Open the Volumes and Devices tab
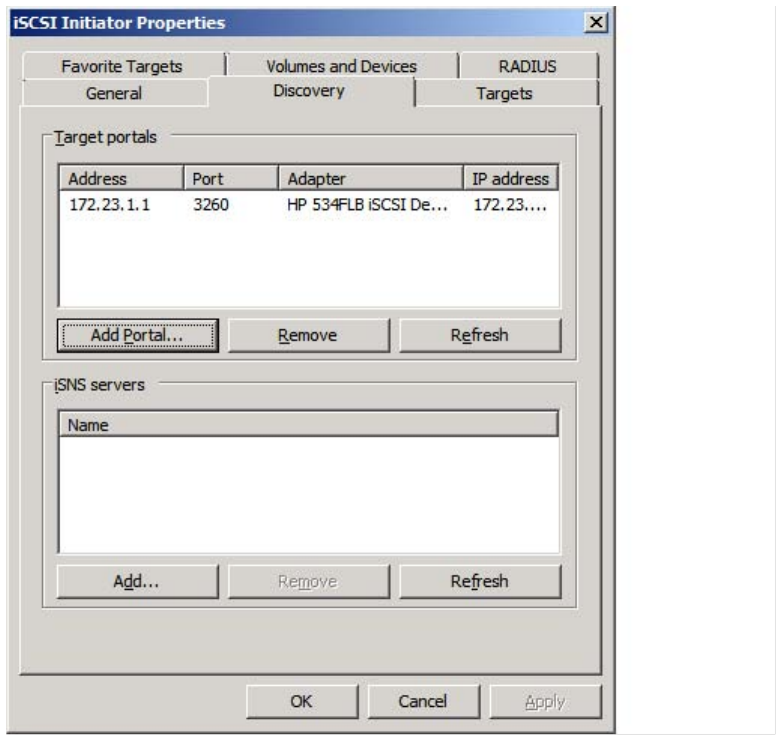782x738 pixels. point(341,66)
